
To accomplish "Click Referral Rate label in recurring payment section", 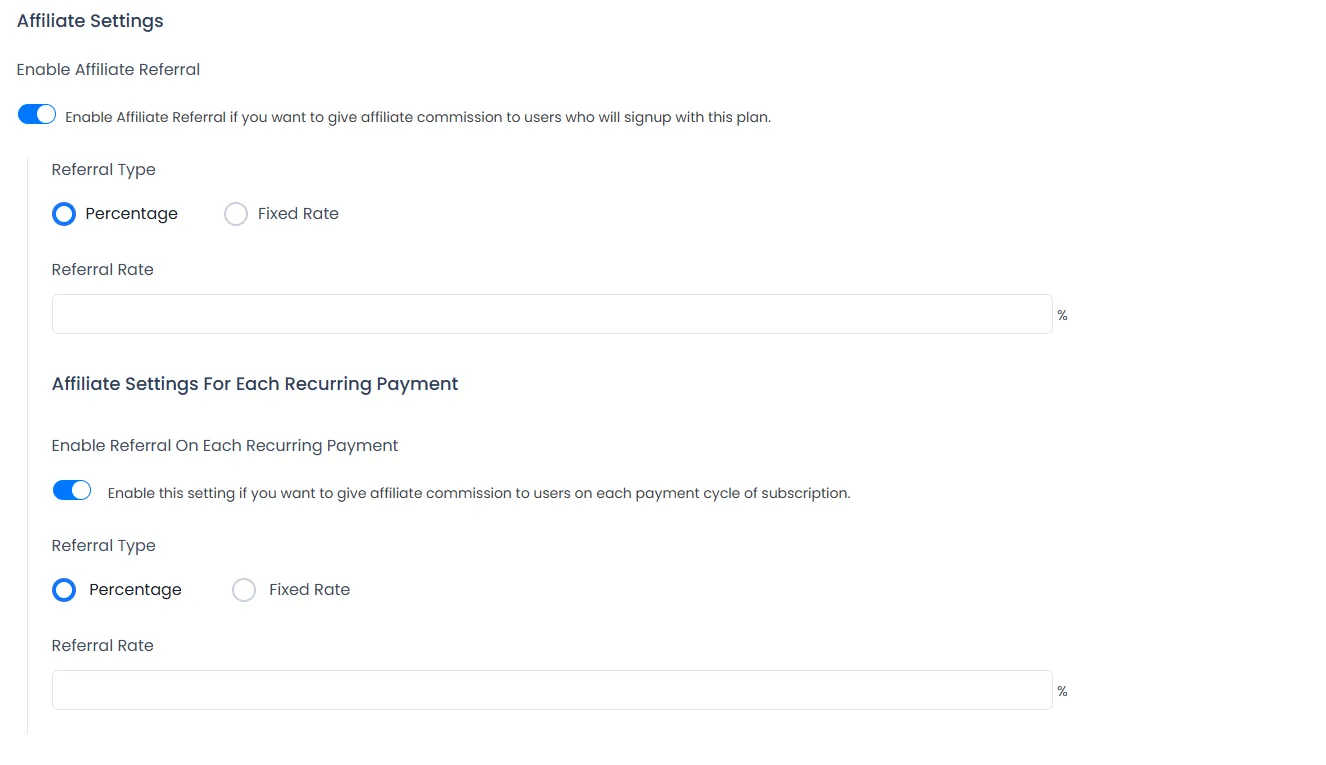I will (103, 646).
